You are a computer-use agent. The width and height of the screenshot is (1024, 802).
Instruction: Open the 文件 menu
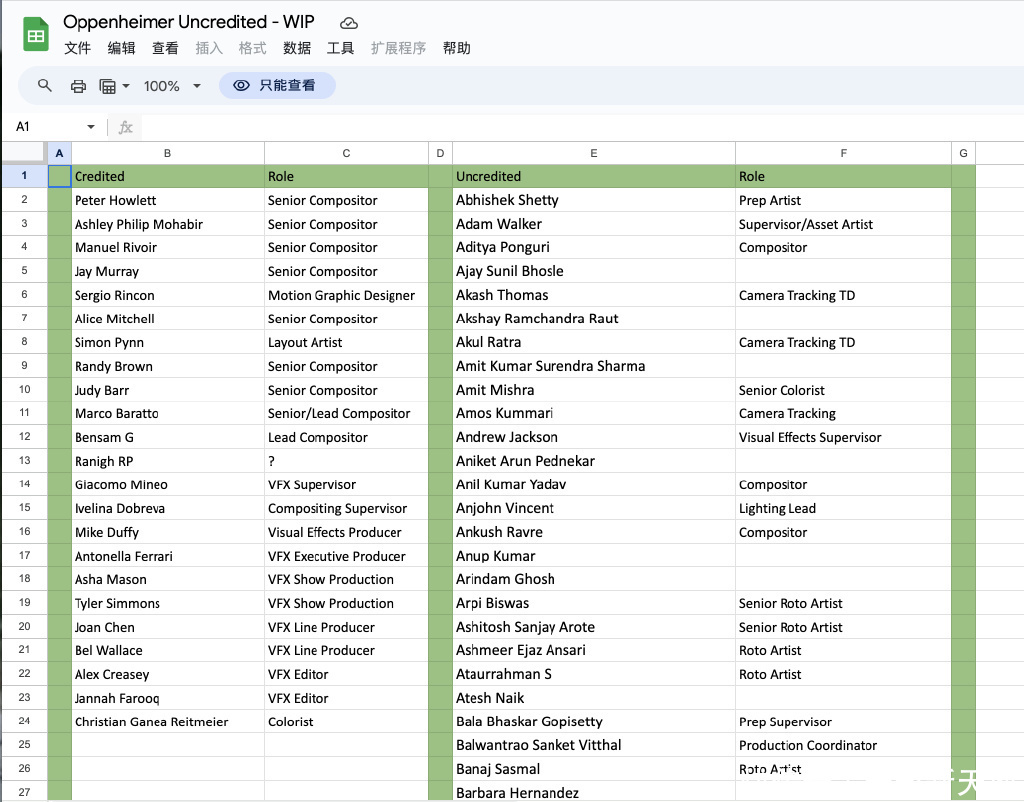(x=77, y=48)
